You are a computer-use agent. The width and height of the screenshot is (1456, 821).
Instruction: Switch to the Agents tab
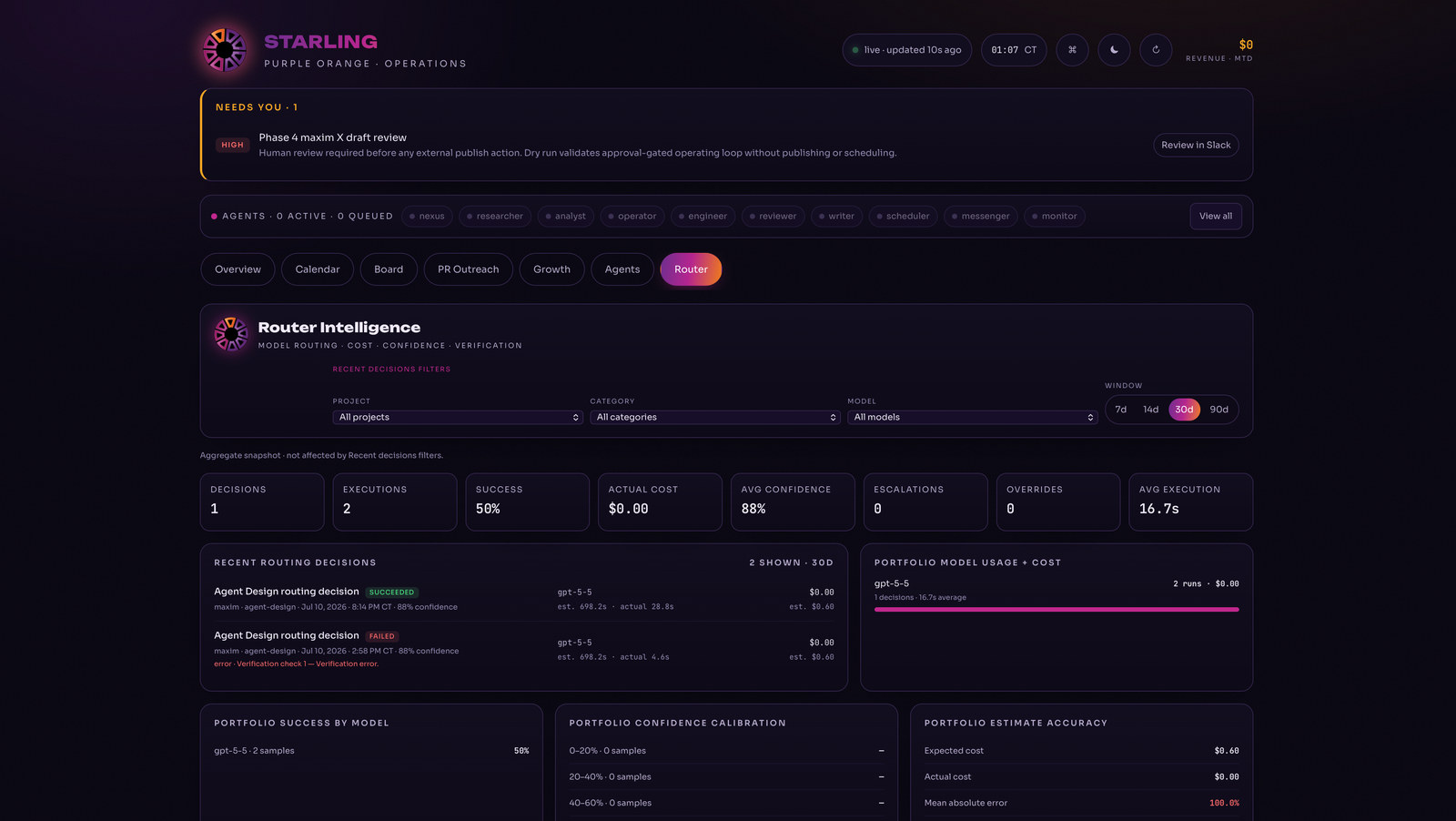(x=622, y=269)
